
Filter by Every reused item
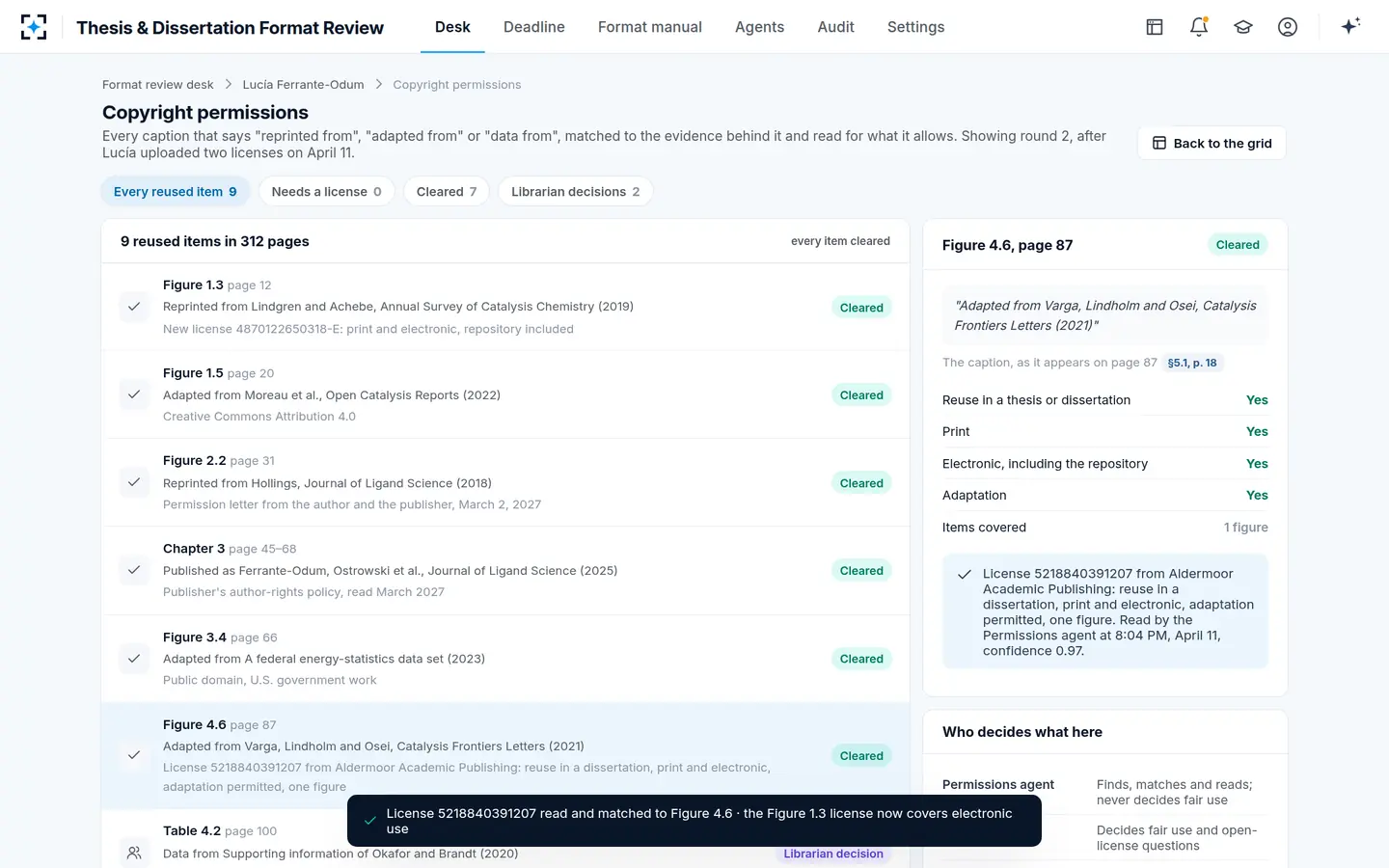[x=176, y=191]
